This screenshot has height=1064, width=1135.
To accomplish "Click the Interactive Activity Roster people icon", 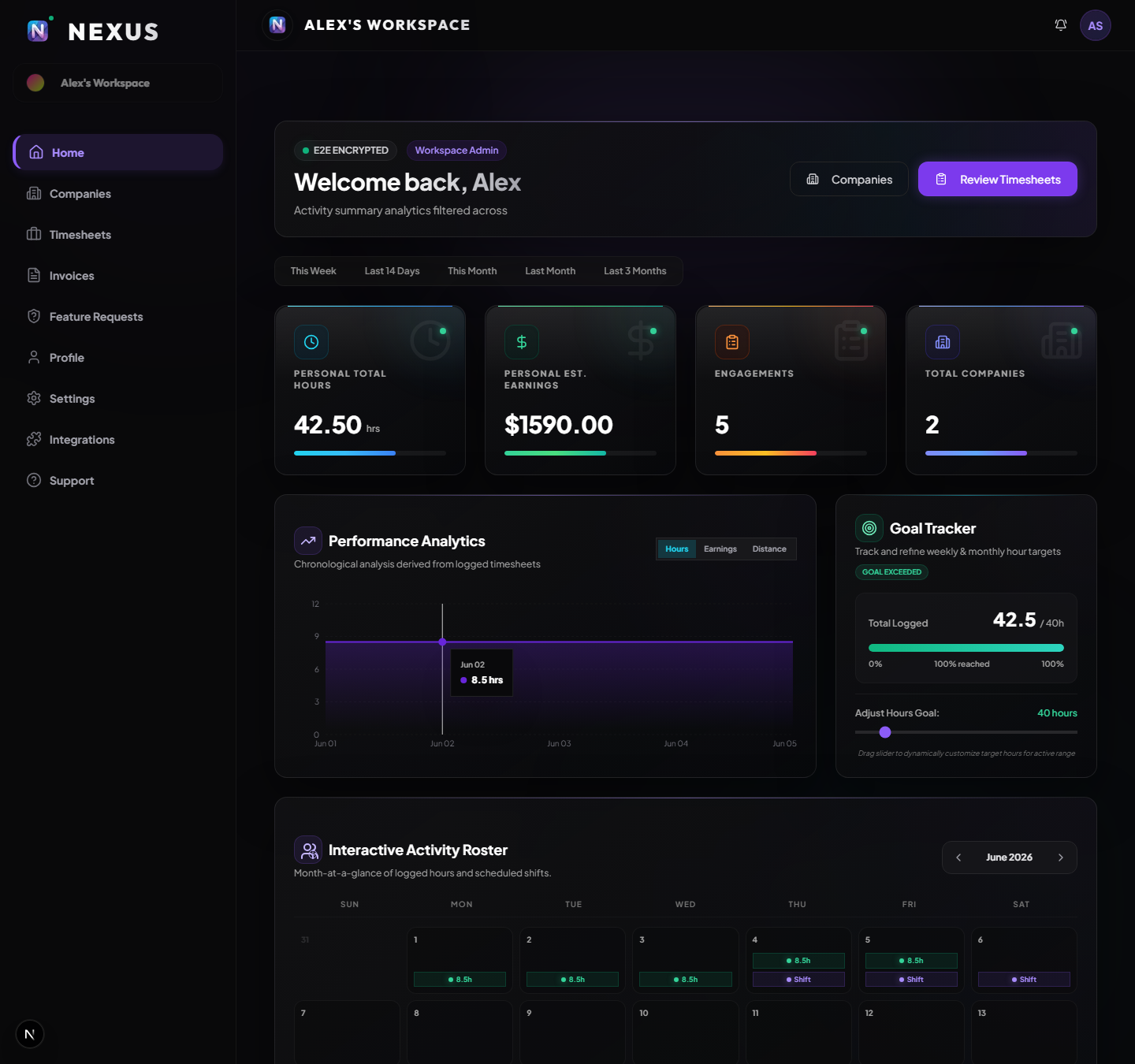I will click(308, 850).
